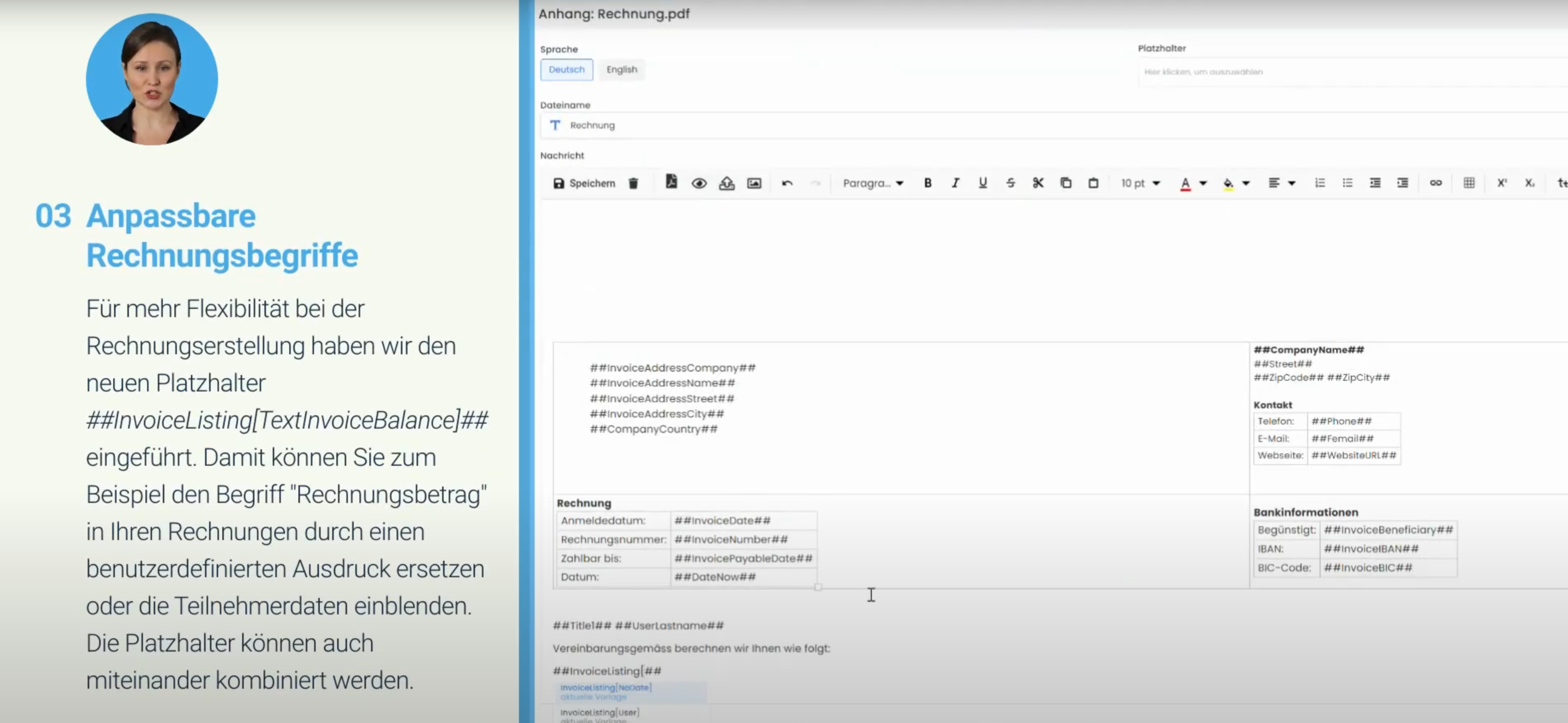Insert a numbered list
The image size is (1568, 723).
1320,183
